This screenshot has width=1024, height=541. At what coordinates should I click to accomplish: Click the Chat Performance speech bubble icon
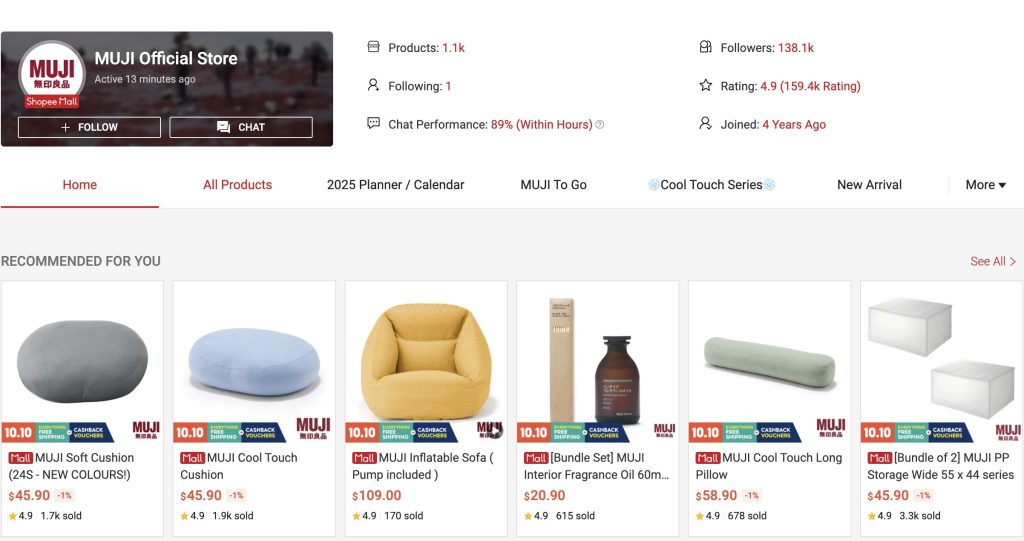pyautogui.click(x=374, y=124)
